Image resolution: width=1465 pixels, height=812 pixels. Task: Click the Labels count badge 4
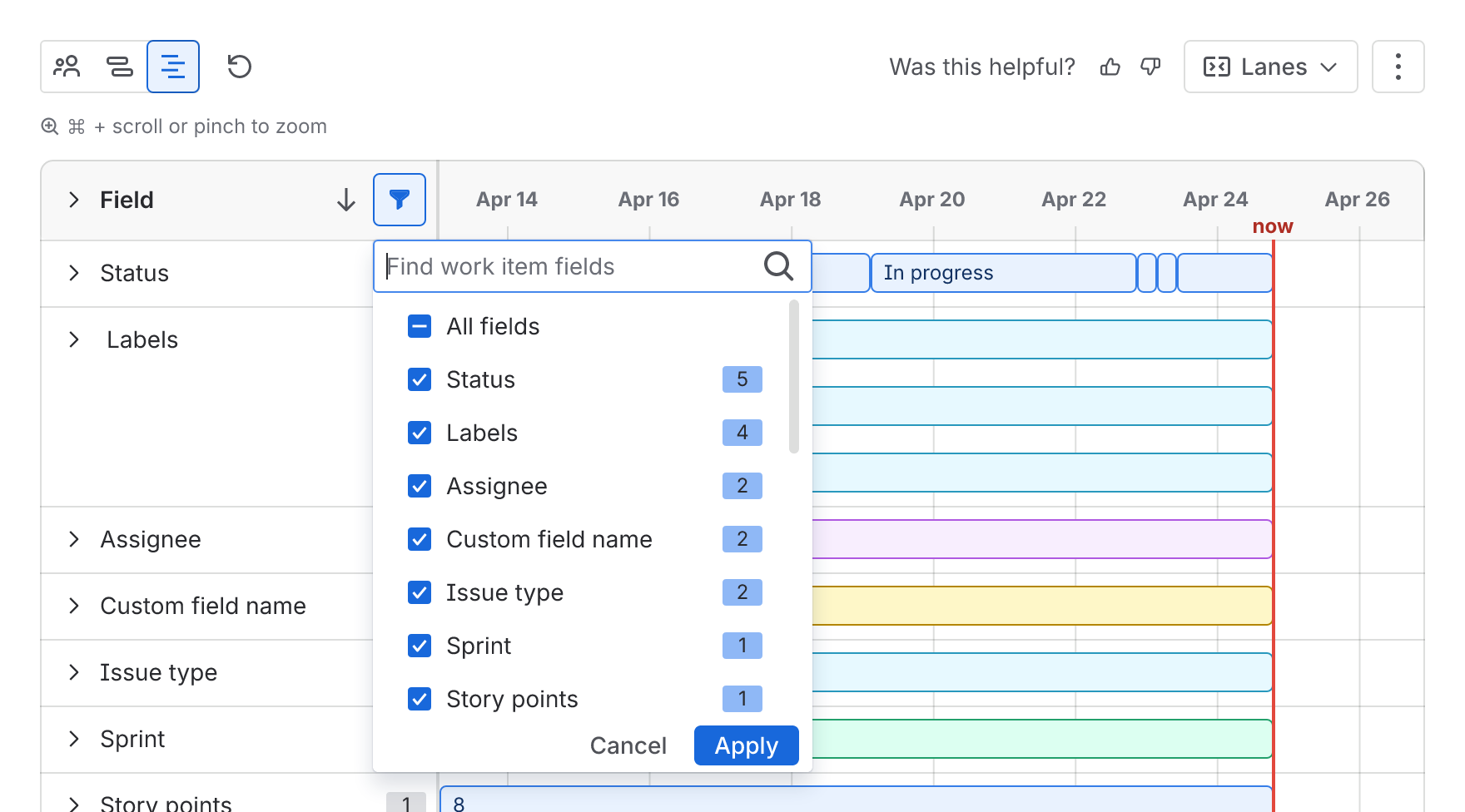[x=742, y=433]
